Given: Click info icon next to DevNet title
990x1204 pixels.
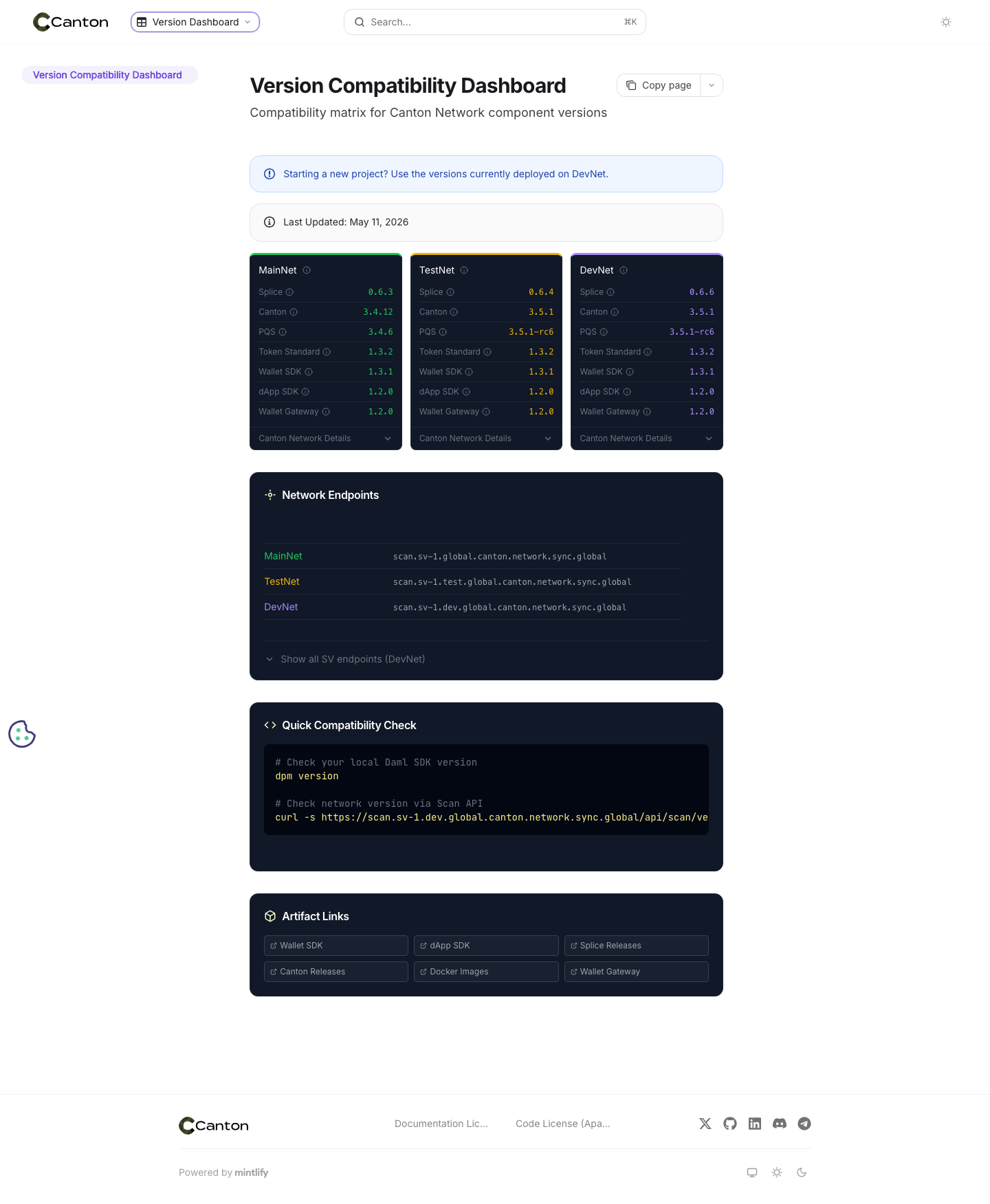Looking at the screenshot, I should point(624,270).
